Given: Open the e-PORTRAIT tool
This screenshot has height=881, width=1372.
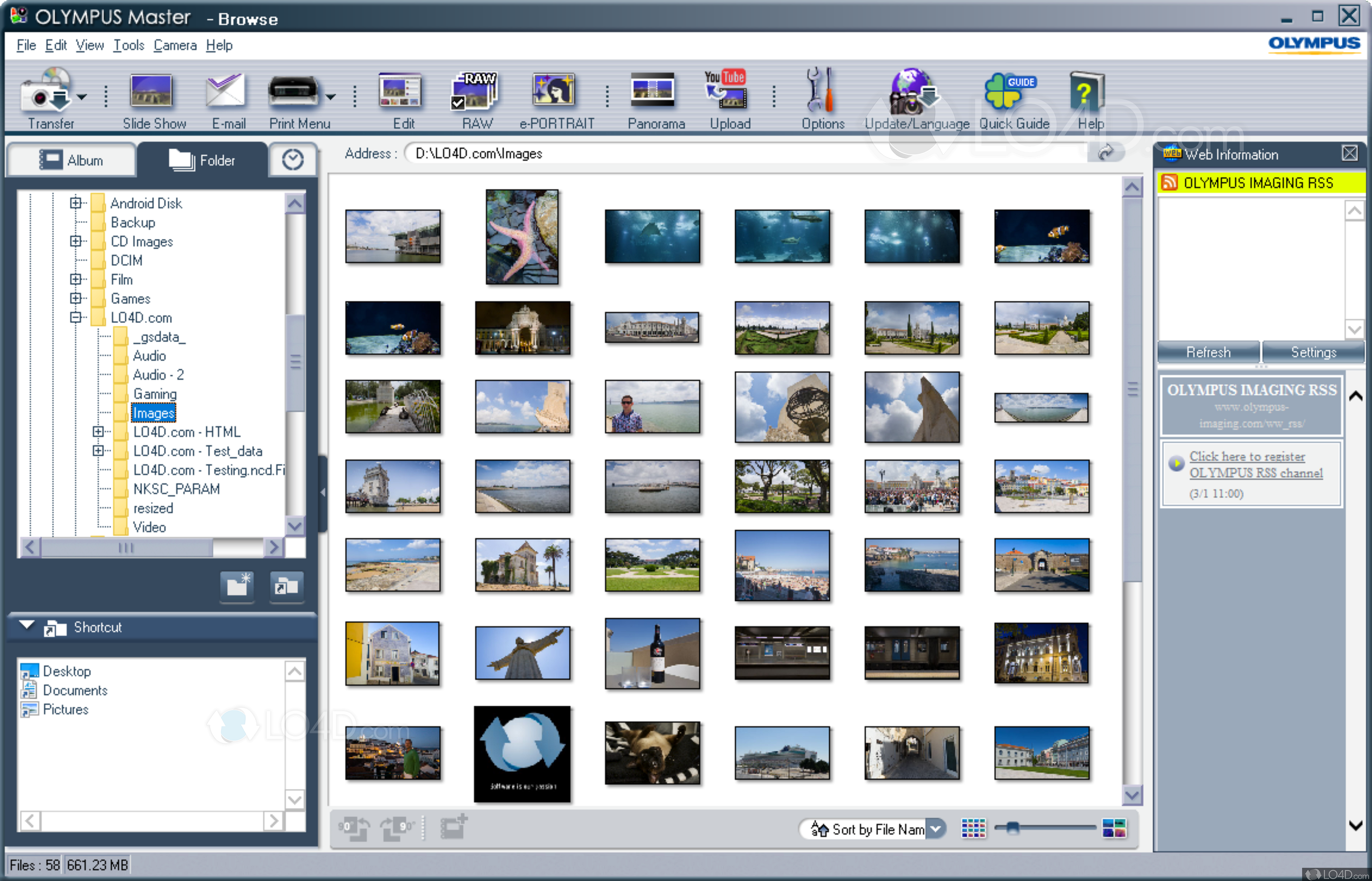Looking at the screenshot, I should click(x=553, y=90).
